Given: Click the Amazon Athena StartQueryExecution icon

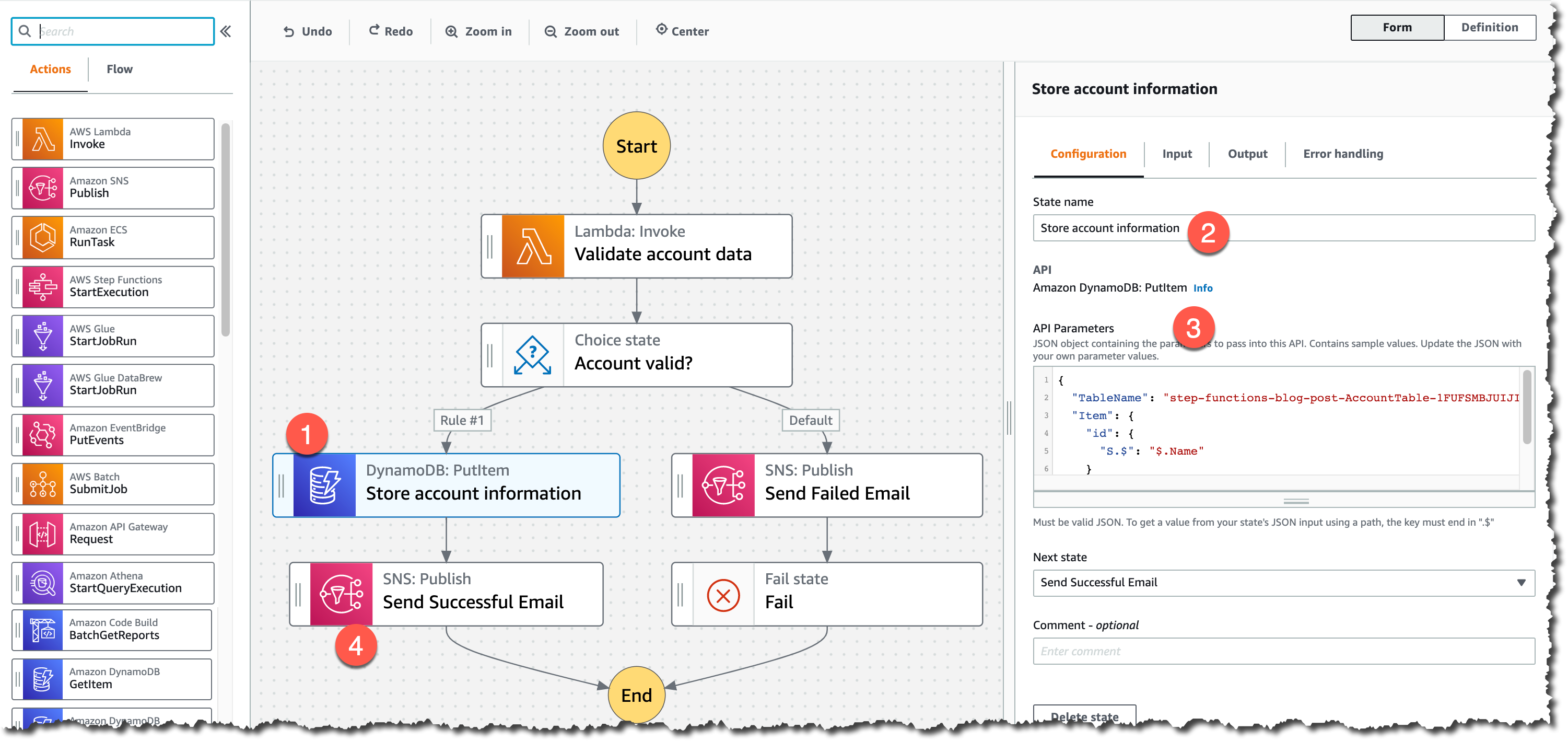Looking at the screenshot, I should click(43, 583).
